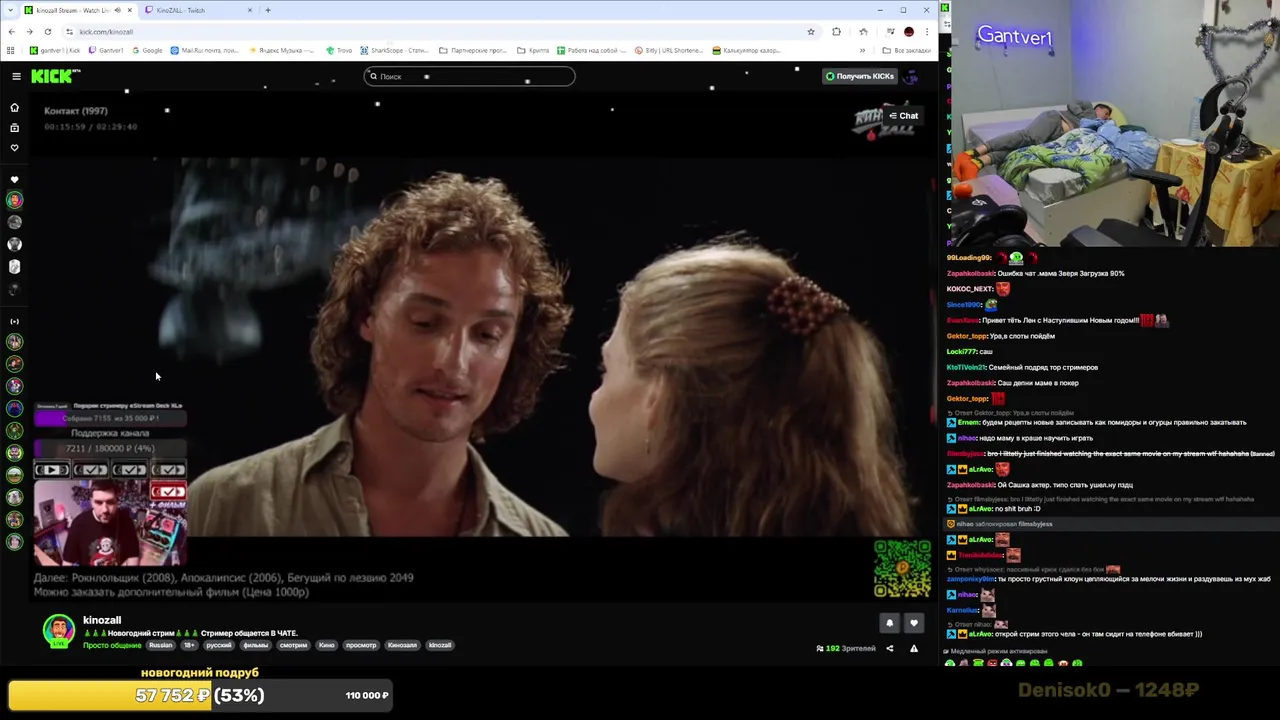This screenshot has width=1280, height=720.
Task: Click the notification bell under the stream
Action: point(889,623)
